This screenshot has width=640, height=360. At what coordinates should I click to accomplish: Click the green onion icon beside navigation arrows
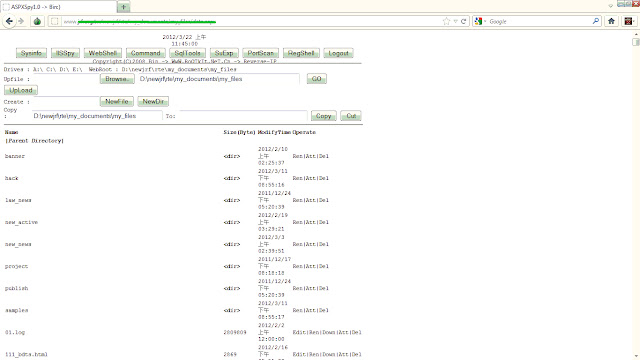click(37, 21)
